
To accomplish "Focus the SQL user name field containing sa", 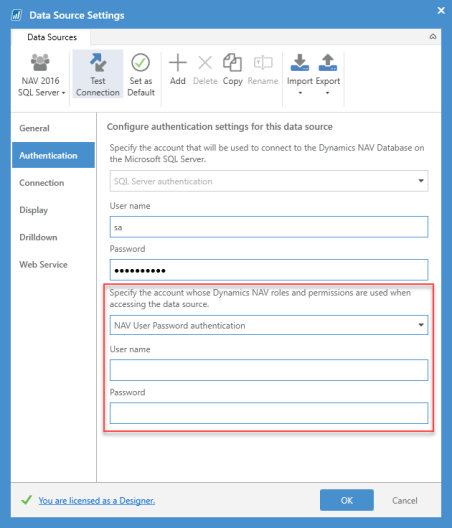I will pos(269,227).
